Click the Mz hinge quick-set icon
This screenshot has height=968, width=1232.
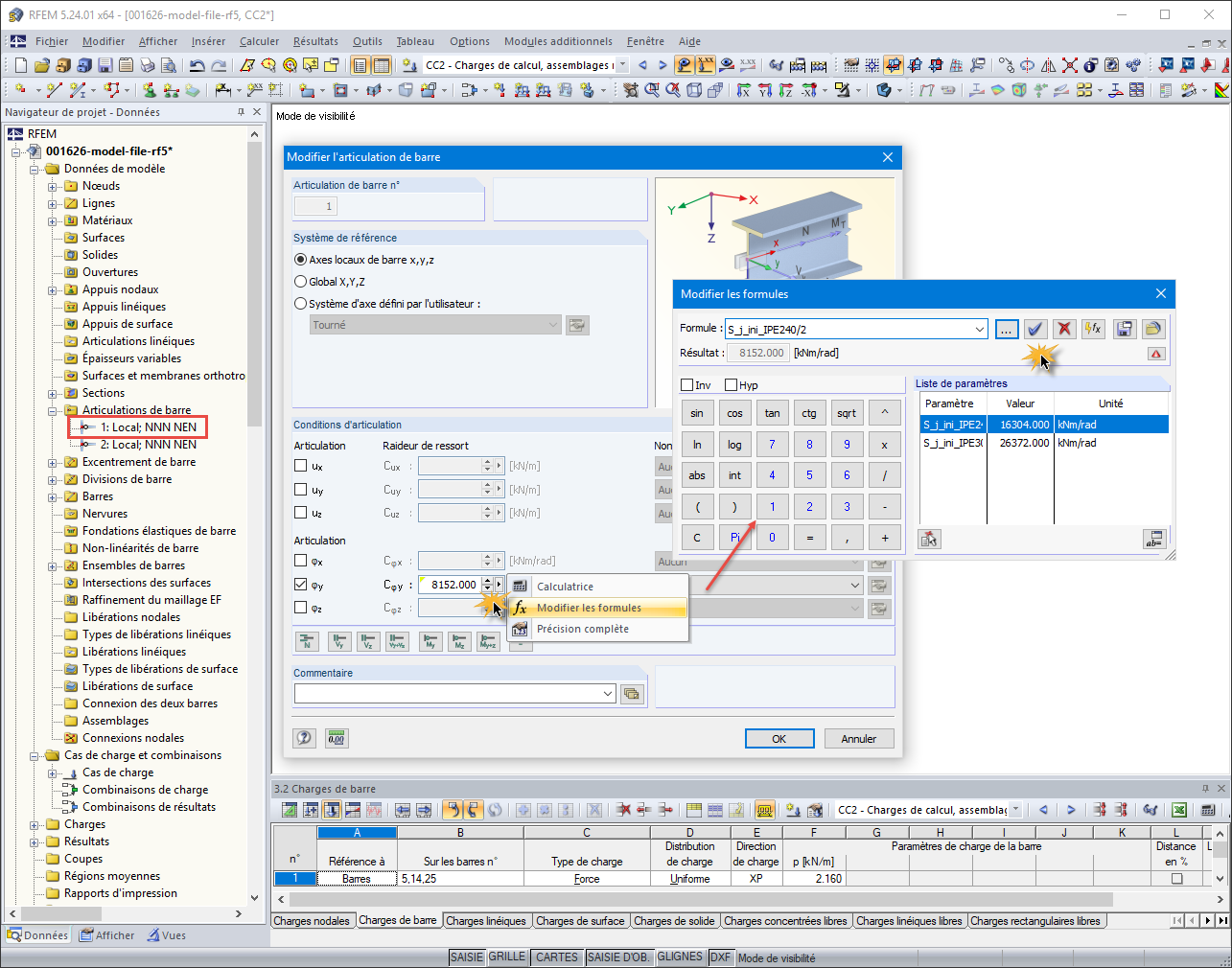pyautogui.click(x=459, y=642)
